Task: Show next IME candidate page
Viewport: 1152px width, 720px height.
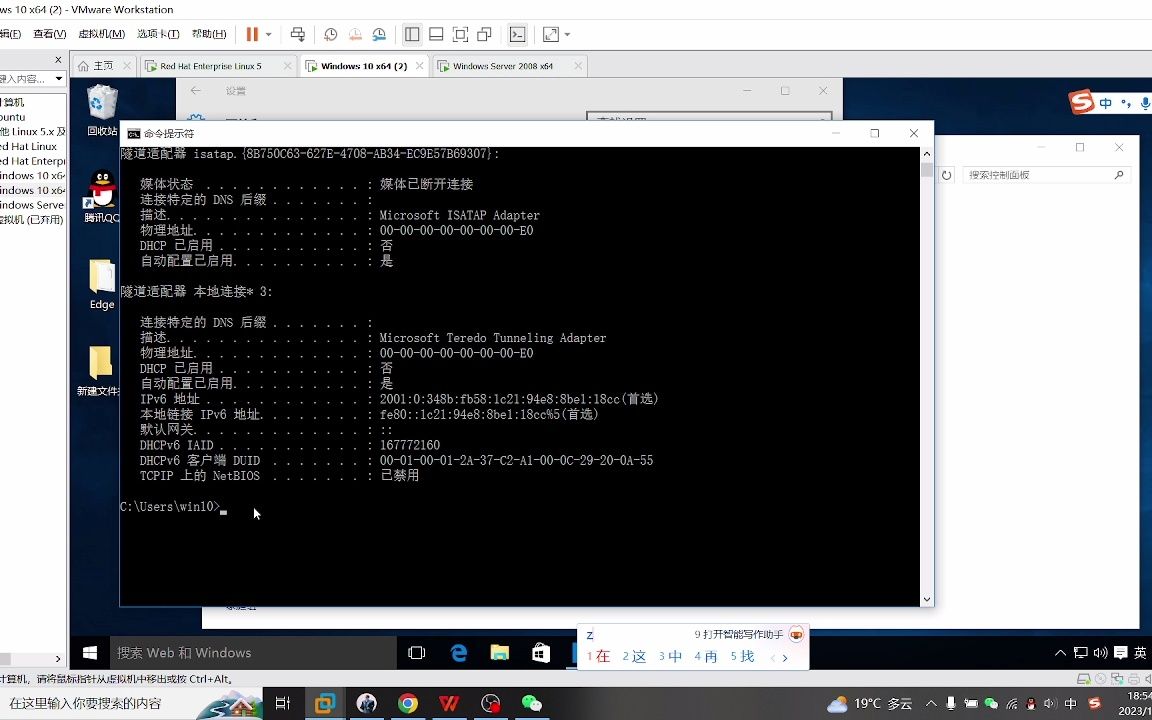Action: click(x=785, y=657)
